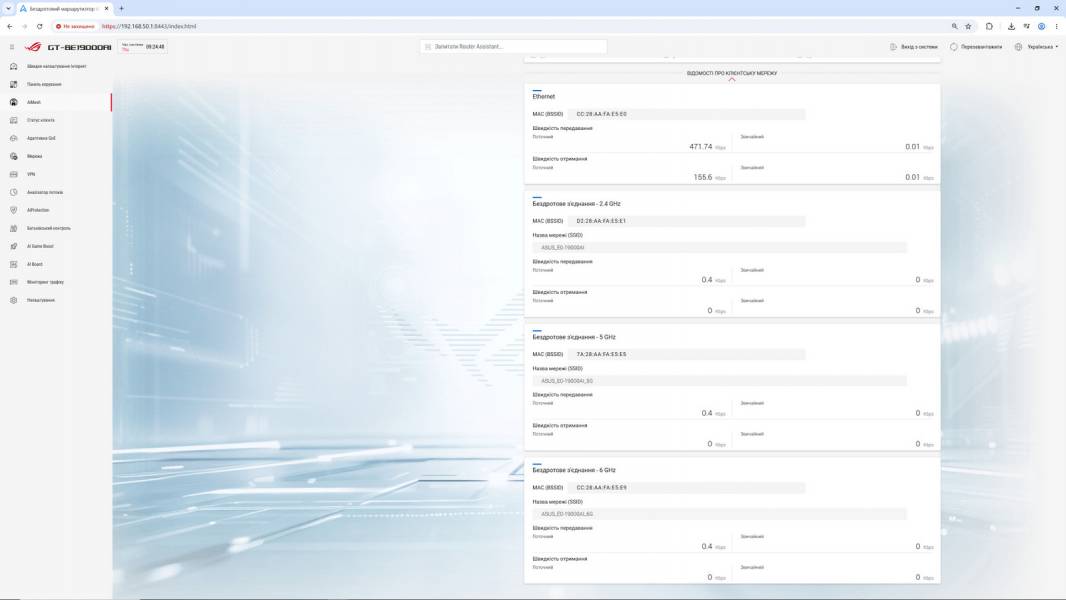Click the 2.4 GHz MAC address field
Viewport: 1066px width, 600px height.
click(x=687, y=221)
